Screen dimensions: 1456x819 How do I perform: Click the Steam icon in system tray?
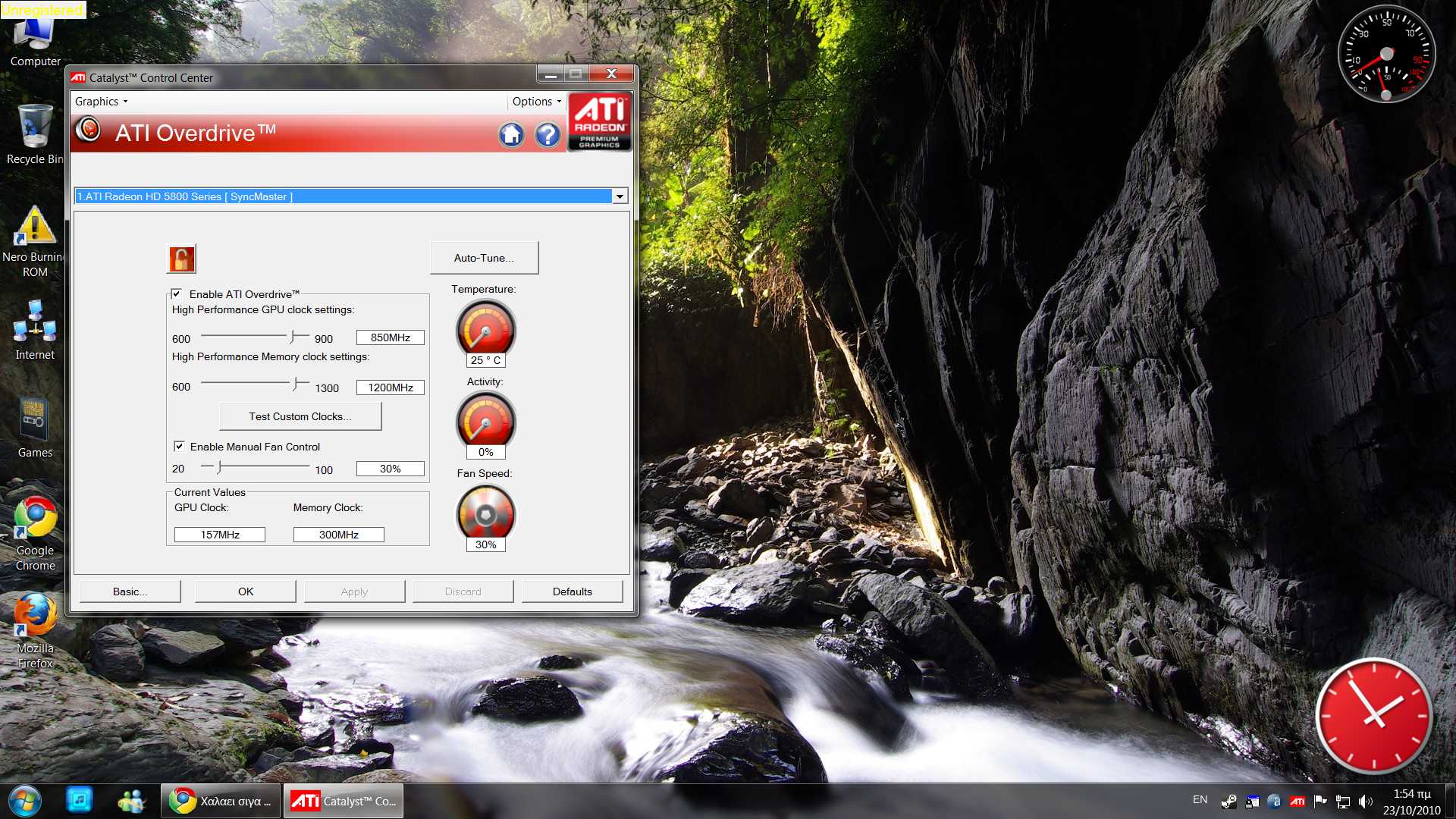click(x=1229, y=802)
